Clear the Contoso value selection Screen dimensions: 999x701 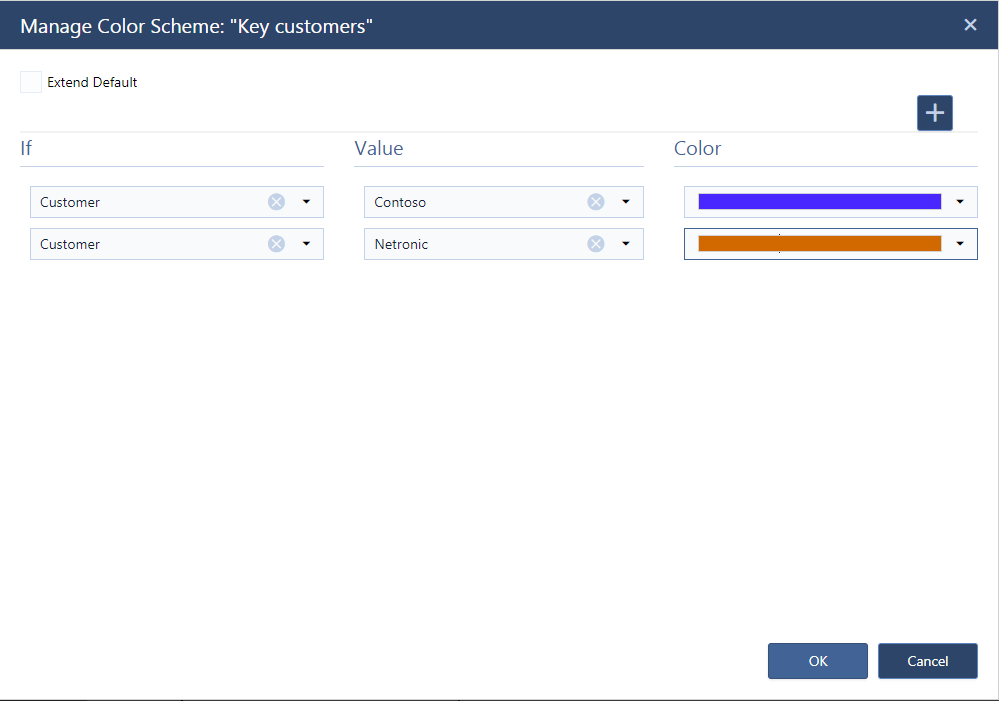click(x=596, y=201)
